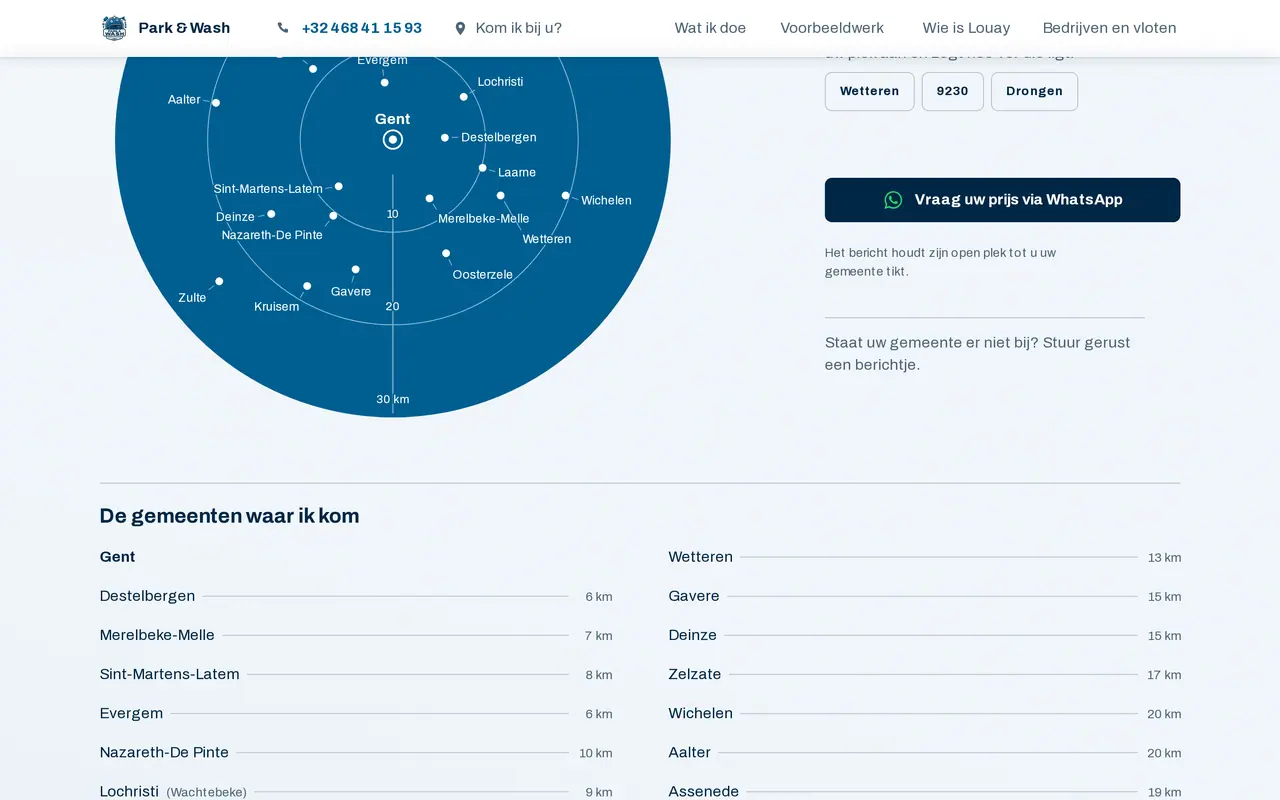Click heading De gemeenten waar ik kom

(229, 516)
